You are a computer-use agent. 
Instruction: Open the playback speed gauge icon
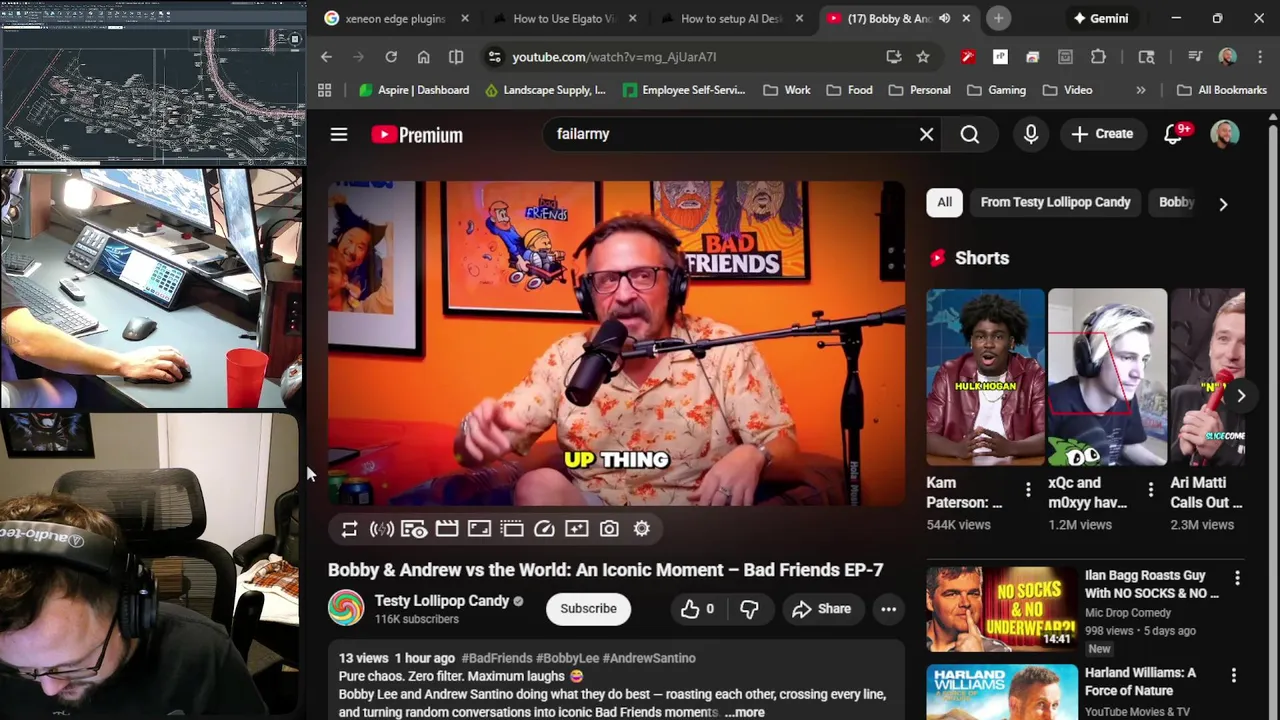pyautogui.click(x=544, y=529)
